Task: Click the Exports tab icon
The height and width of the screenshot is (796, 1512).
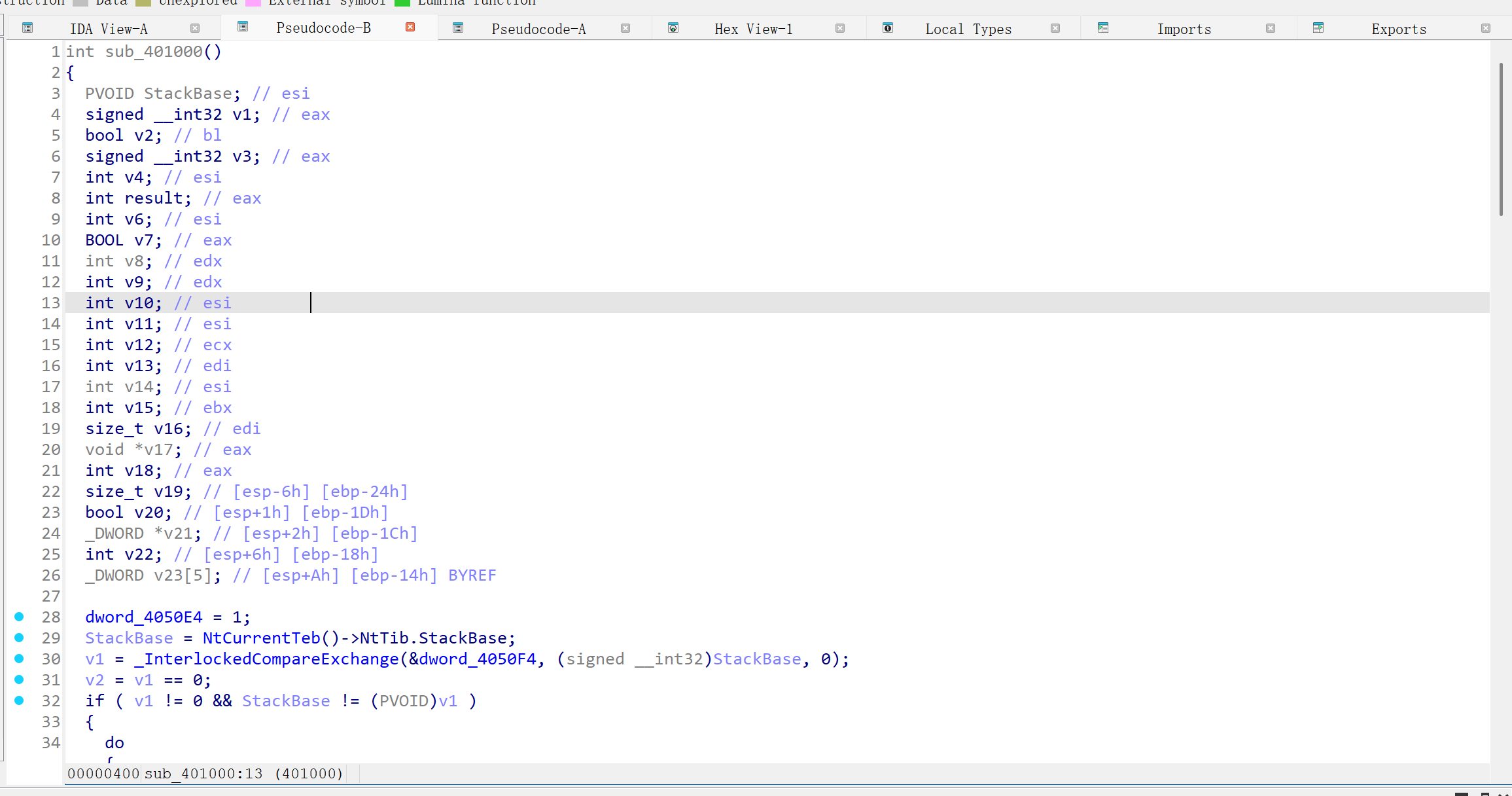Action: [x=1318, y=28]
